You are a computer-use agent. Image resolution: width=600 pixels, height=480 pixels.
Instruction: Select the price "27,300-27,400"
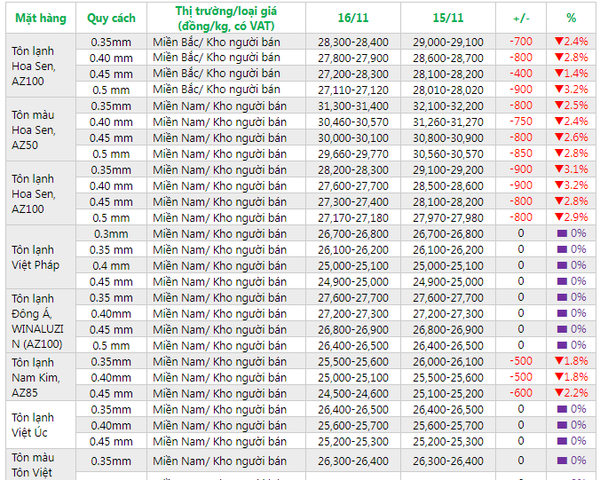tap(353, 202)
